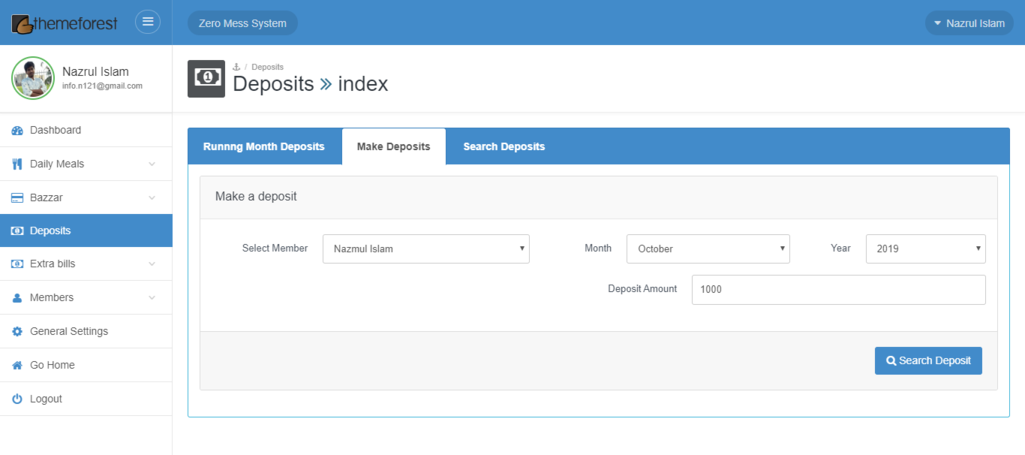1025x455 pixels.
Task: Switch to Runnng Month Deposits tab
Action: click(x=264, y=147)
